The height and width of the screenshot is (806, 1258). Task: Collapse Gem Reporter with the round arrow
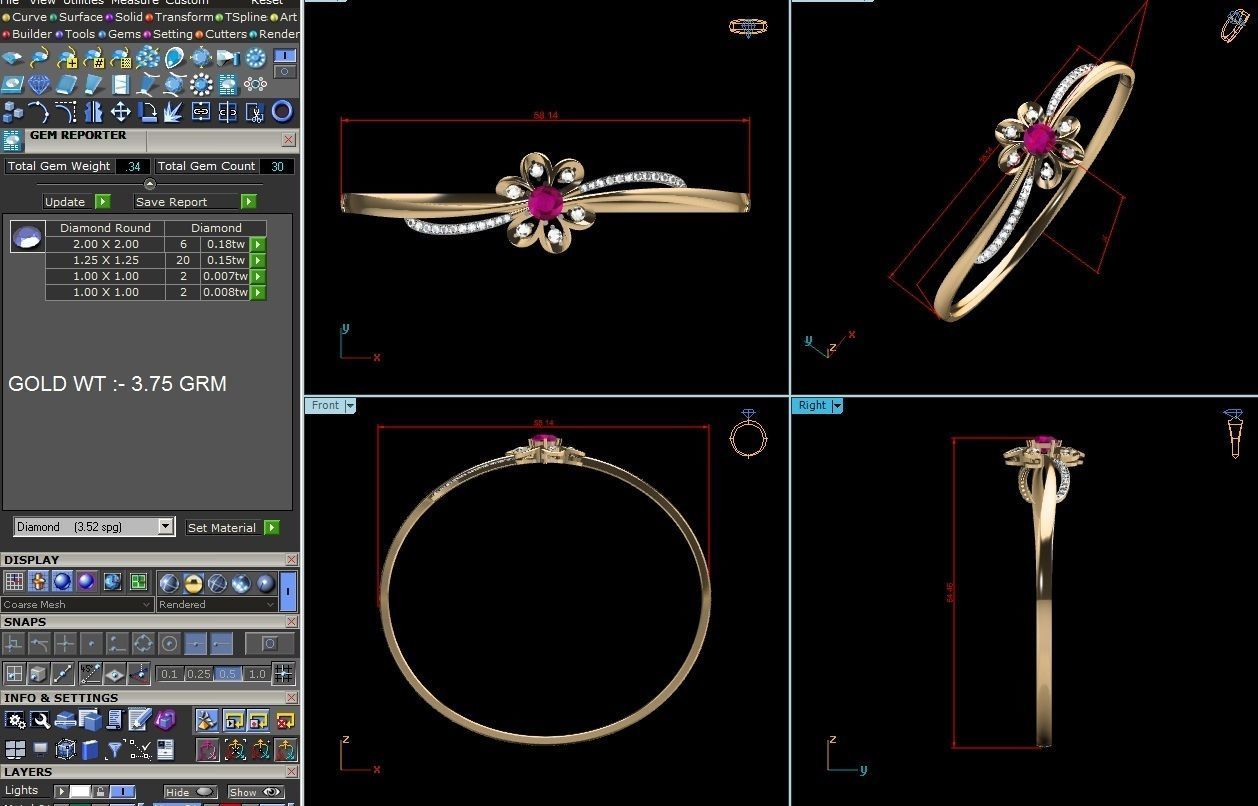point(150,184)
